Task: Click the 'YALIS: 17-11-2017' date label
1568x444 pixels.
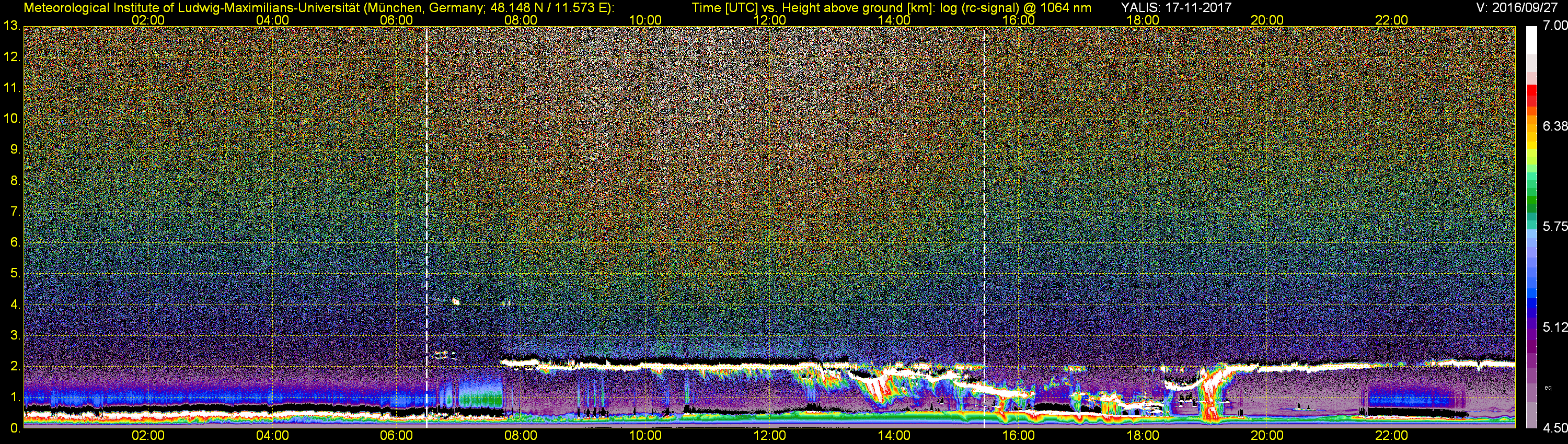Action: tap(1176, 7)
